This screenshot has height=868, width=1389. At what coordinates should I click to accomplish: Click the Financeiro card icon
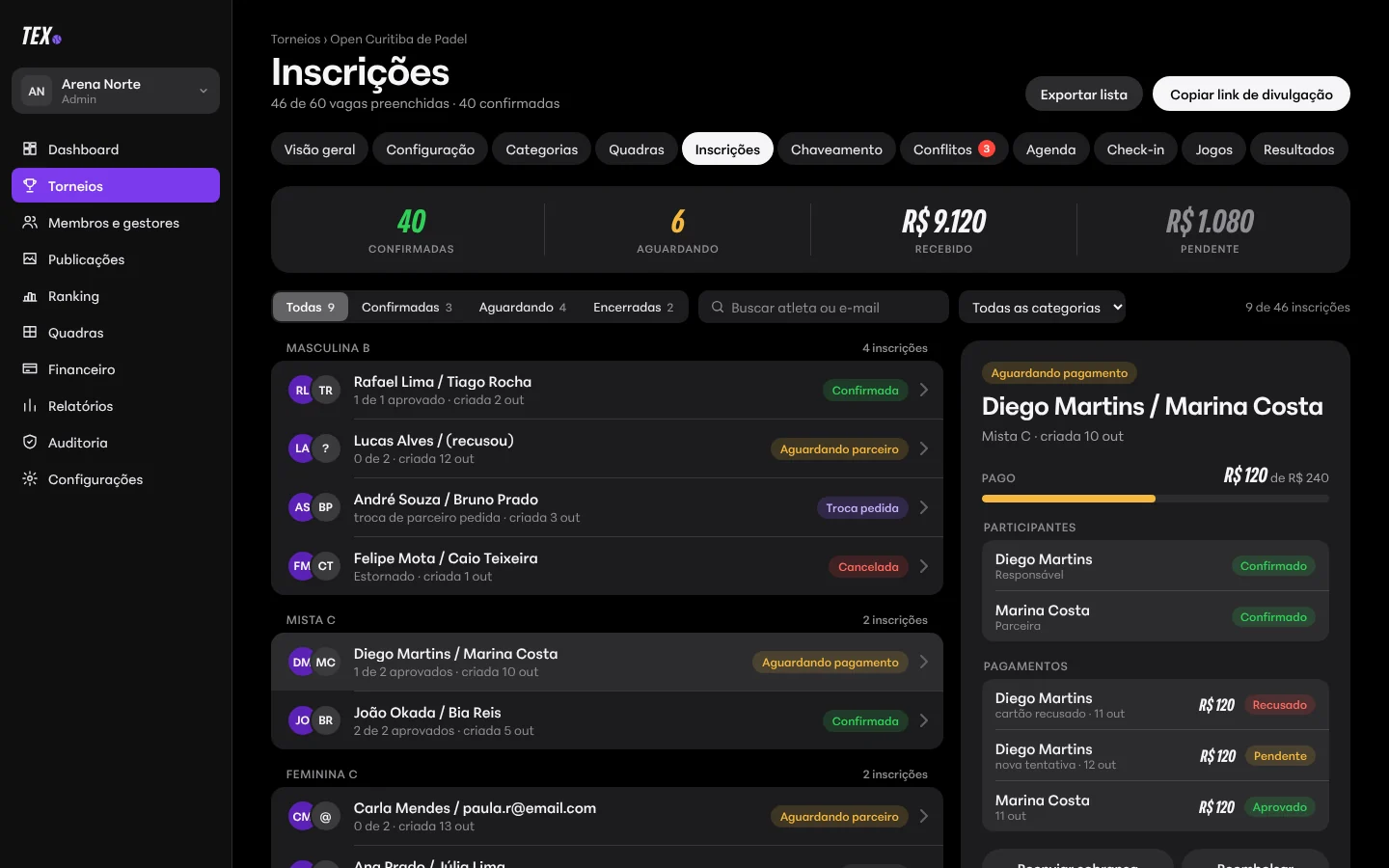tap(30, 368)
